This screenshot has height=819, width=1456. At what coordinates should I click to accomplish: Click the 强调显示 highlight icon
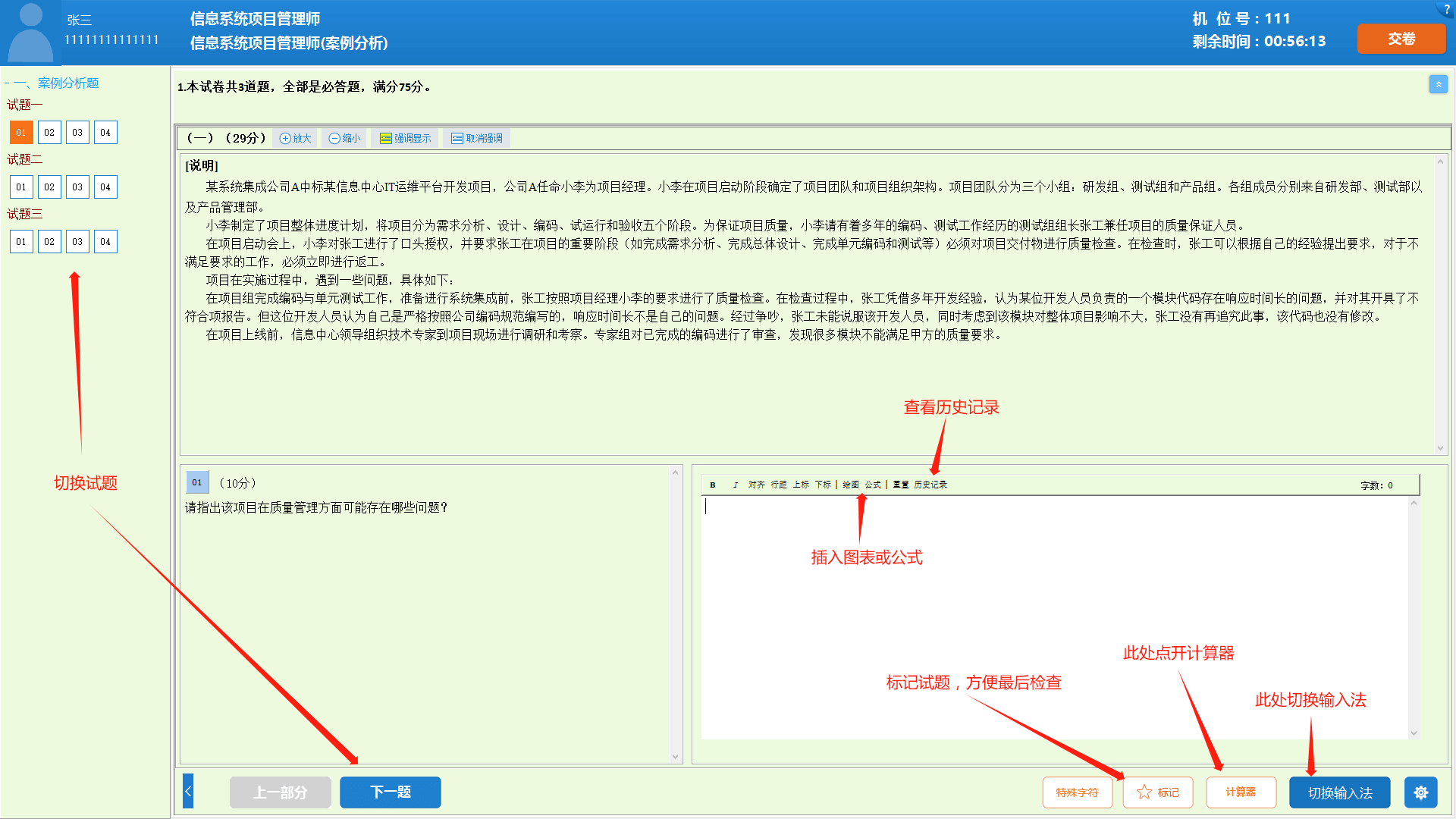pos(385,138)
